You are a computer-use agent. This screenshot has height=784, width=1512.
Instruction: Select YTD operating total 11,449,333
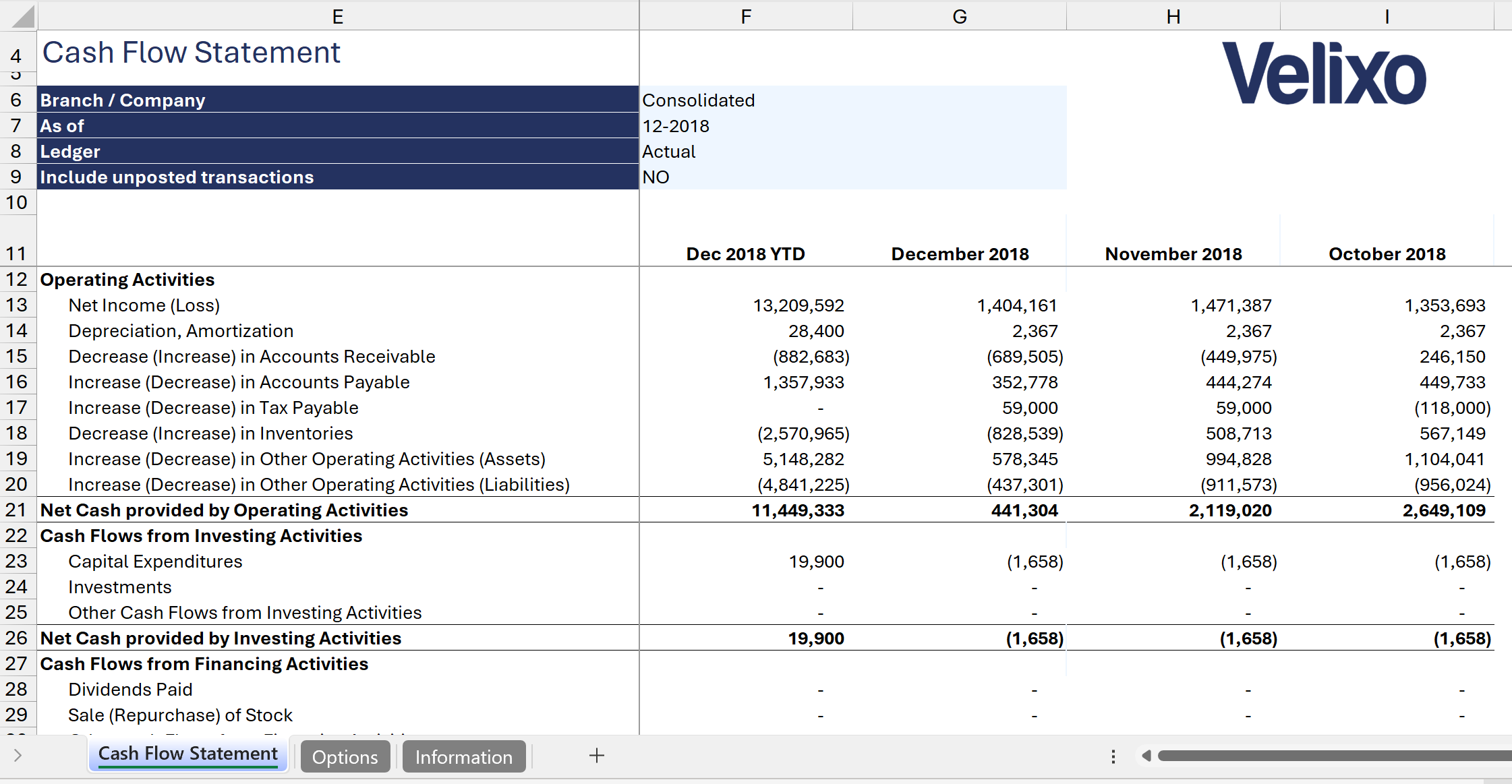746,510
